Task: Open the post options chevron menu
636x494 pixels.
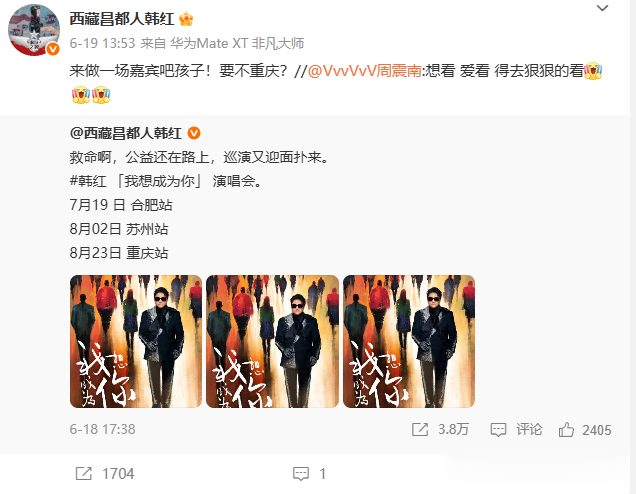Action: click(602, 8)
